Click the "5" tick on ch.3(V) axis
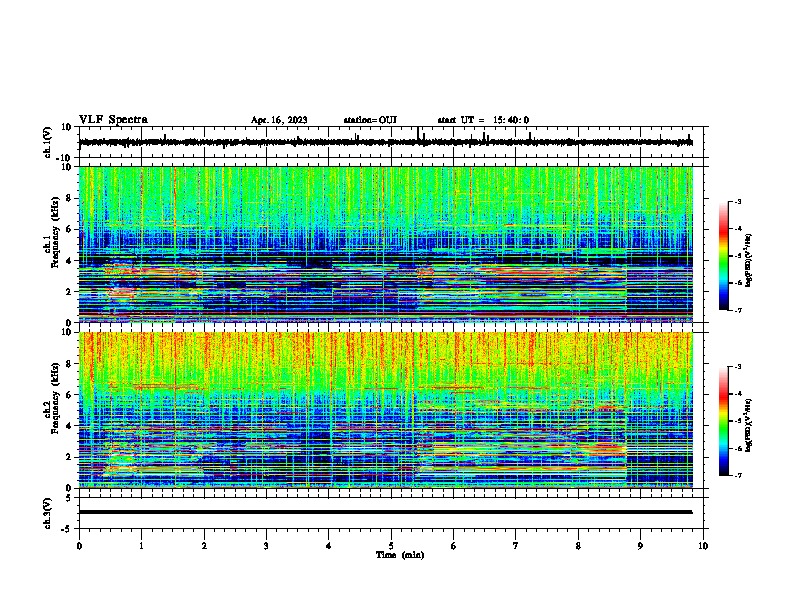 [x=69, y=498]
